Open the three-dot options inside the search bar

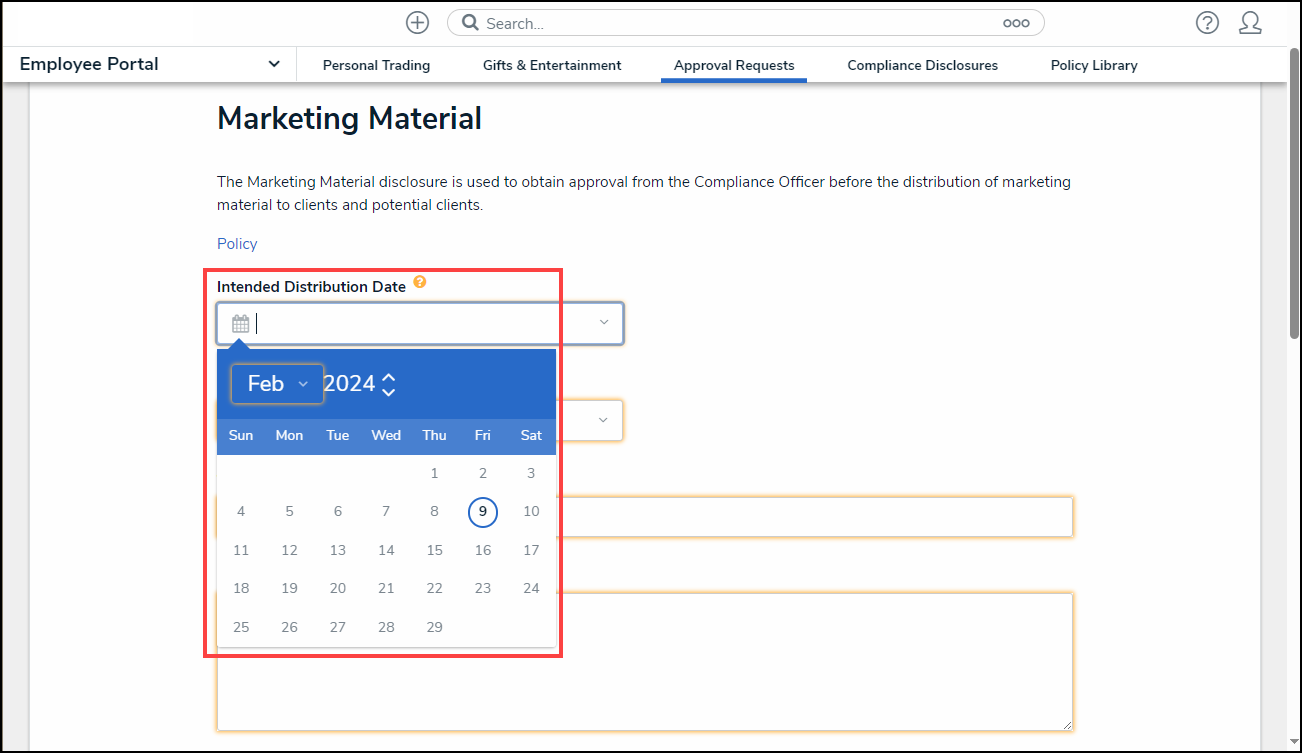click(x=1016, y=22)
